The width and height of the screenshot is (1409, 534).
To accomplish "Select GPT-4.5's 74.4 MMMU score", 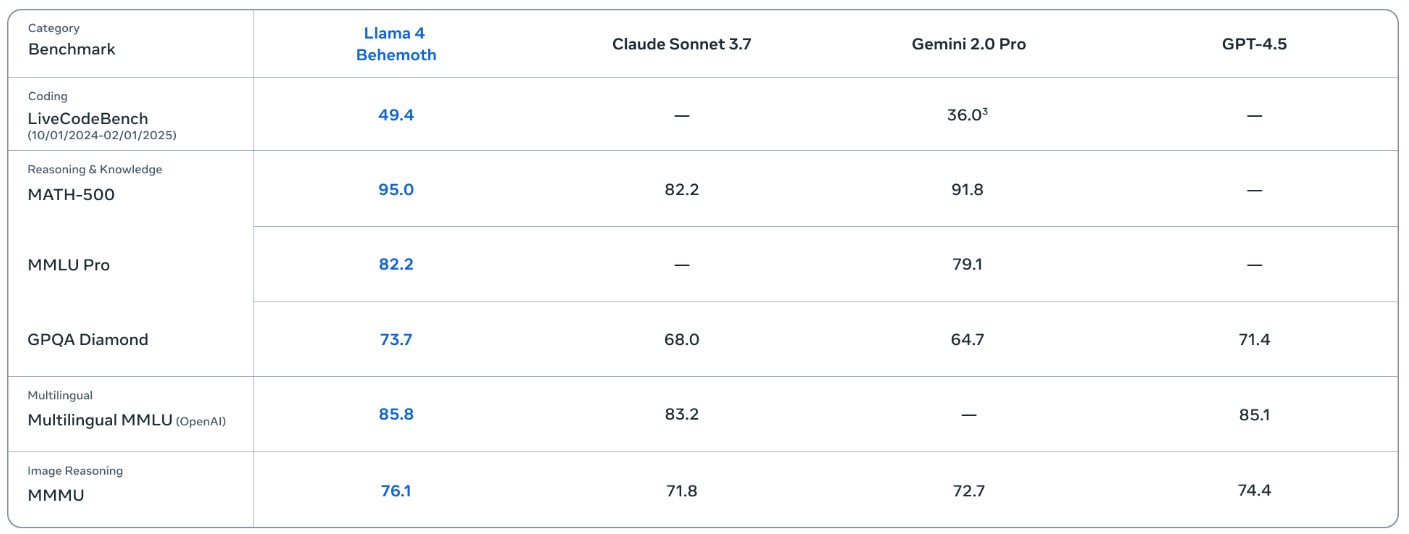I will [x=1254, y=490].
